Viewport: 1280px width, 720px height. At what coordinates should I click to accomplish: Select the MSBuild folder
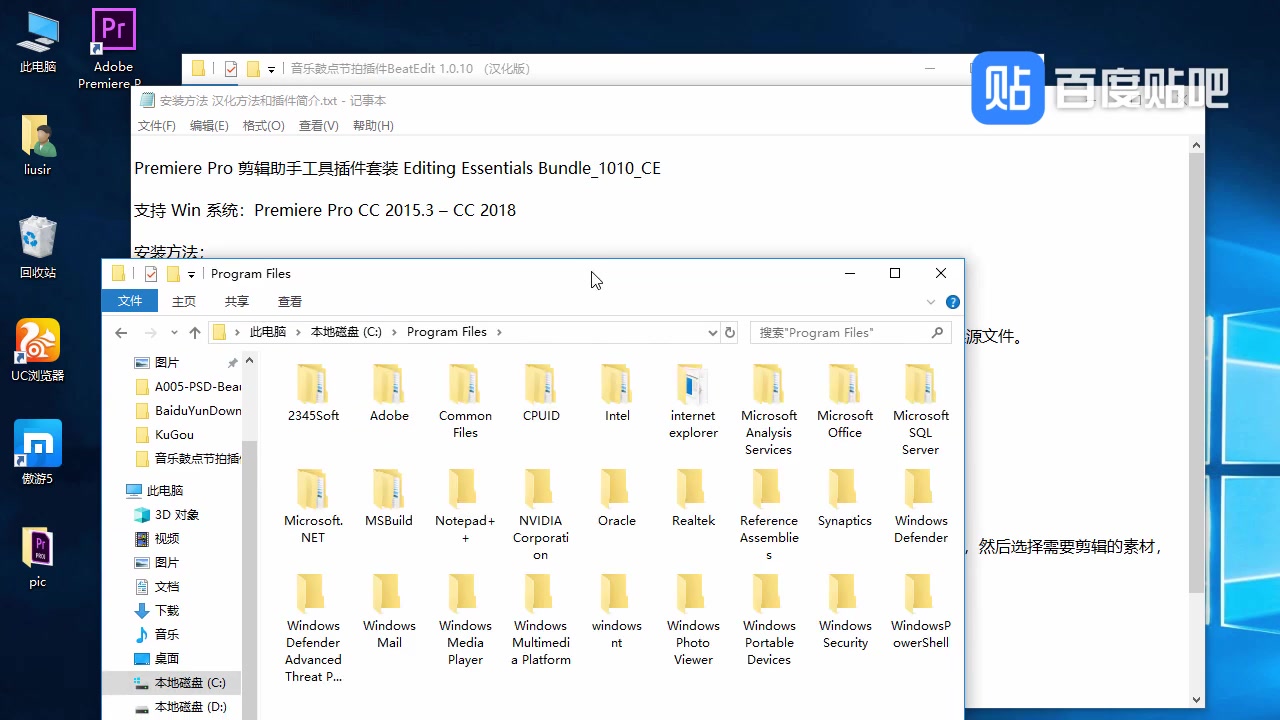click(389, 499)
